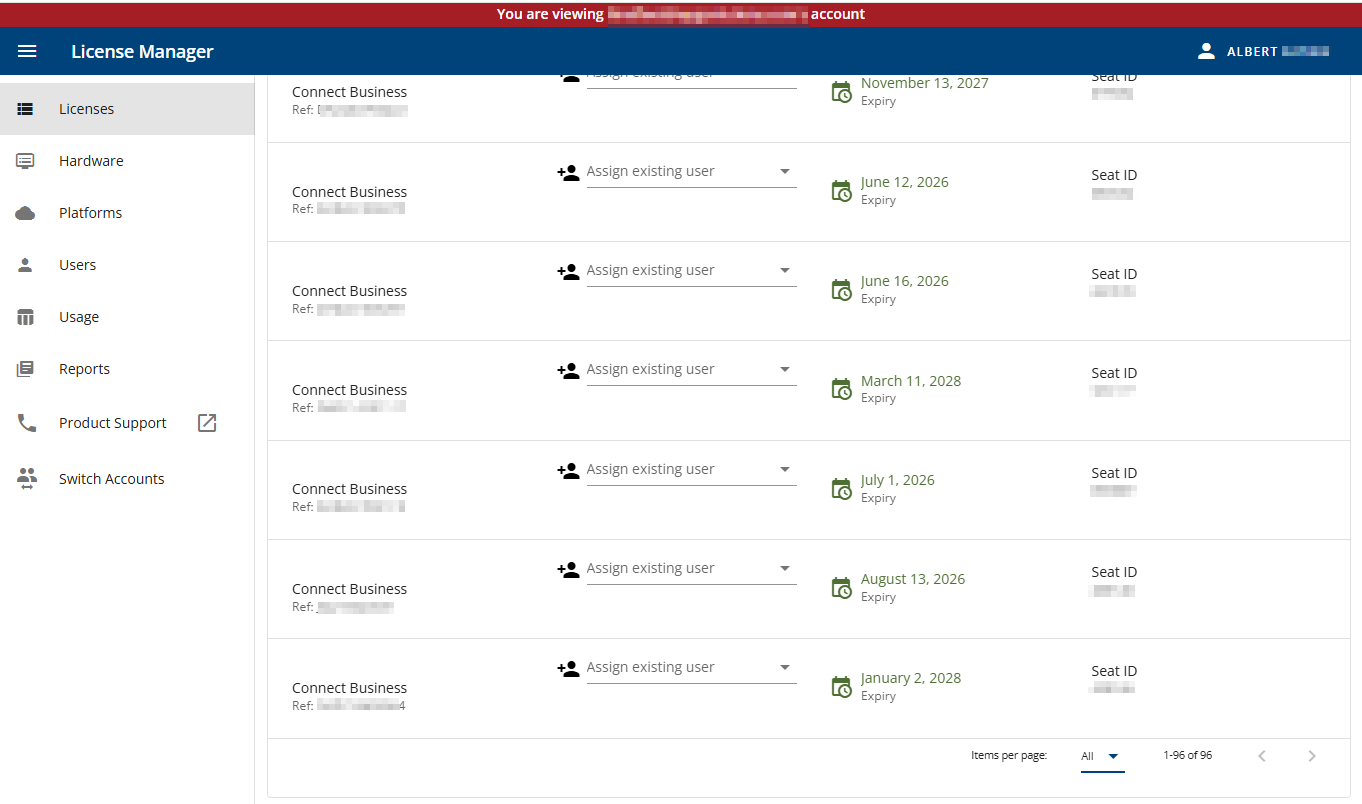The width and height of the screenshot is (1362, 804).
Task: Open the Reports page
Action: (84, 369)
